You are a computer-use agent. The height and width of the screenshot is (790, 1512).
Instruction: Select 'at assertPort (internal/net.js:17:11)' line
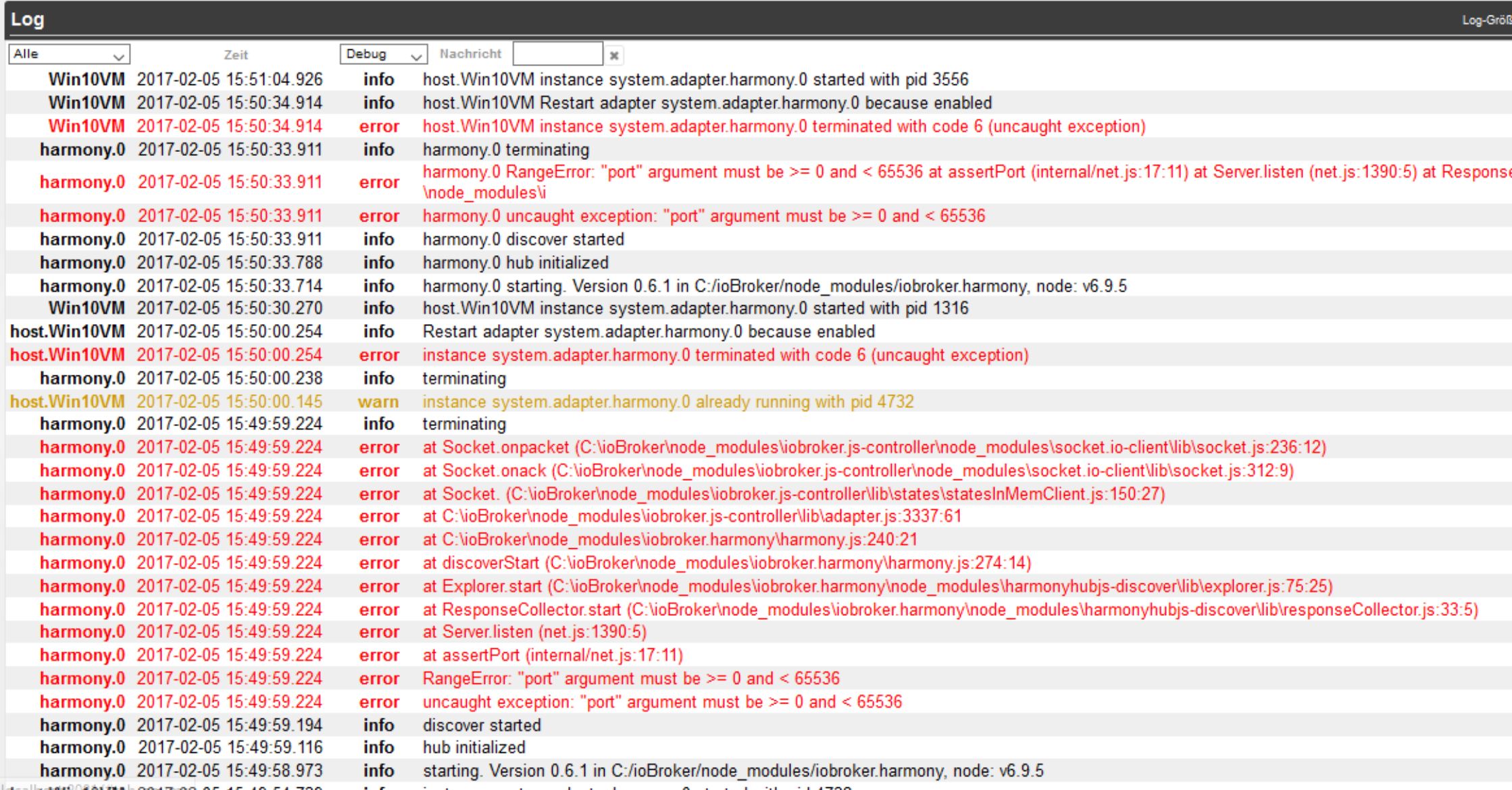(x=553, y=655)
